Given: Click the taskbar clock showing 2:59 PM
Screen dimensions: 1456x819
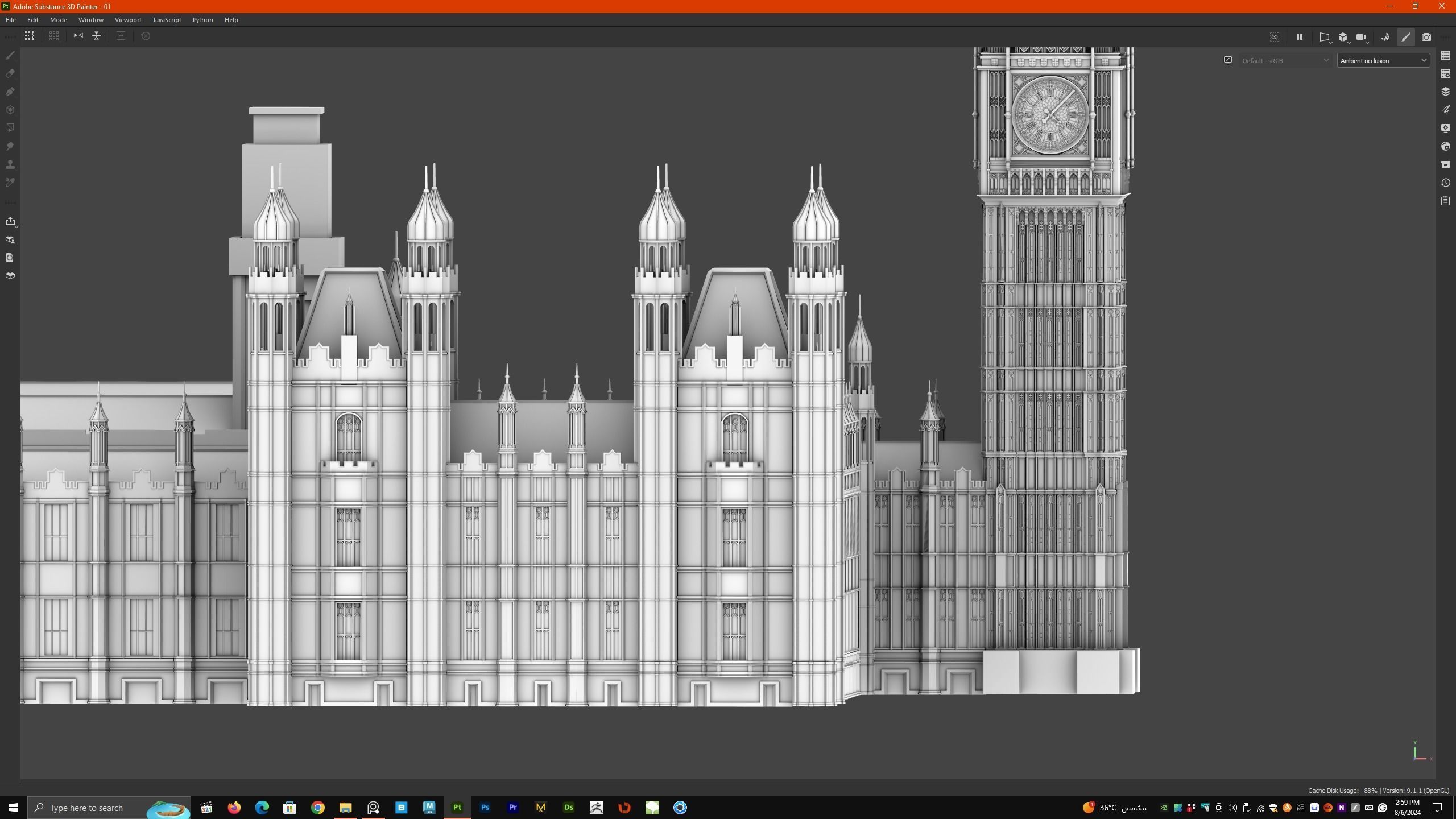Looking at the screenshot, I should pos(1407,808).
